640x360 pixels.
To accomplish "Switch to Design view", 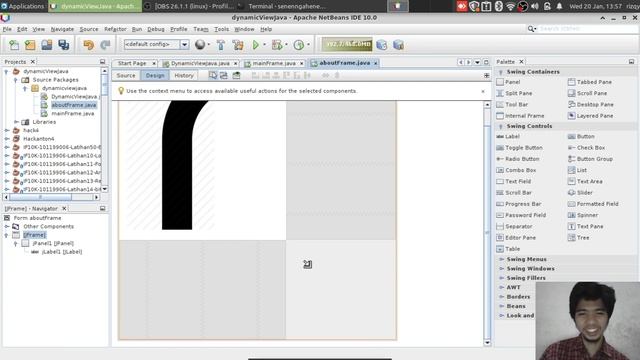I will point(155,76).
